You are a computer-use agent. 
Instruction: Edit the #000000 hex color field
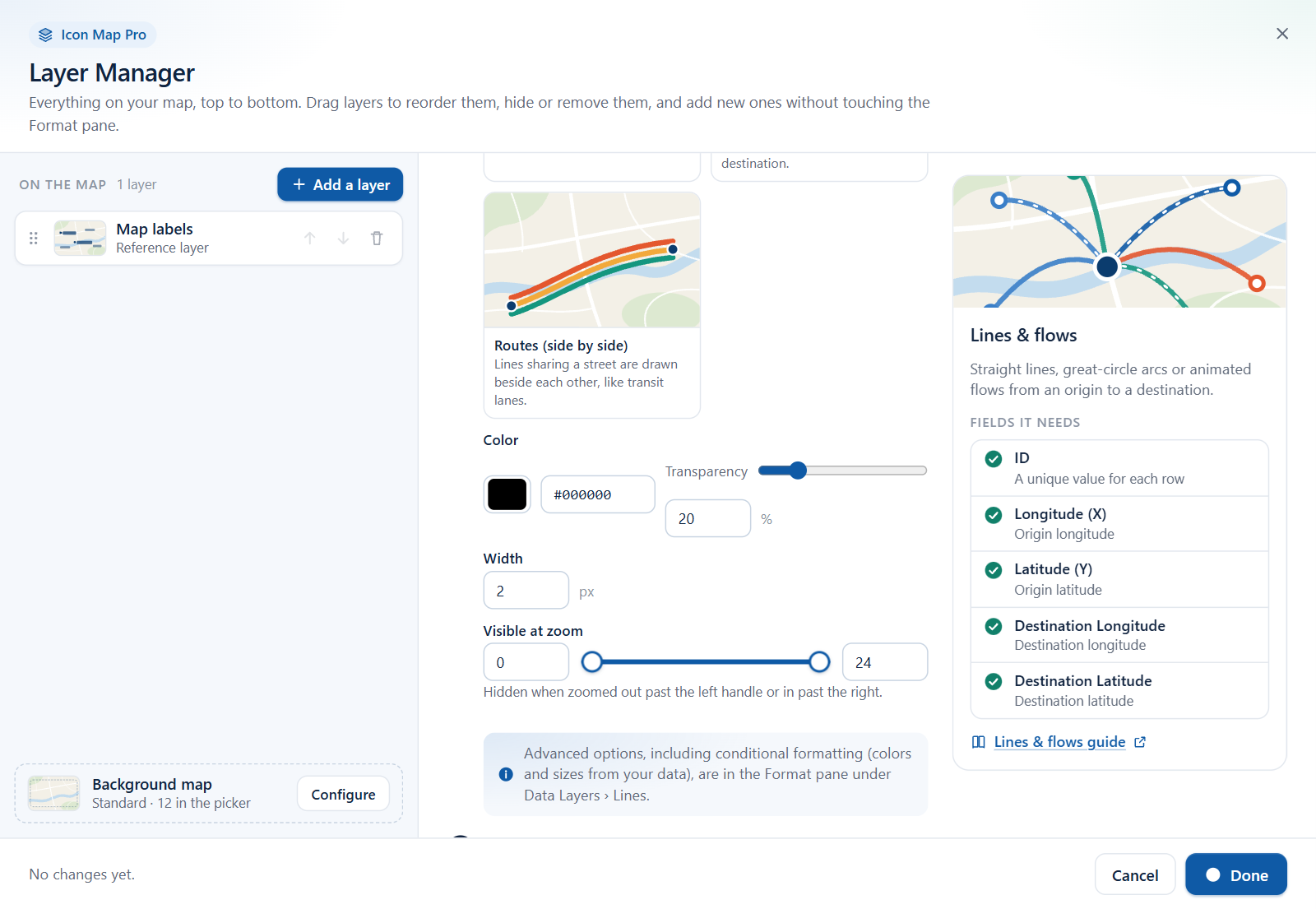point(598,494)
